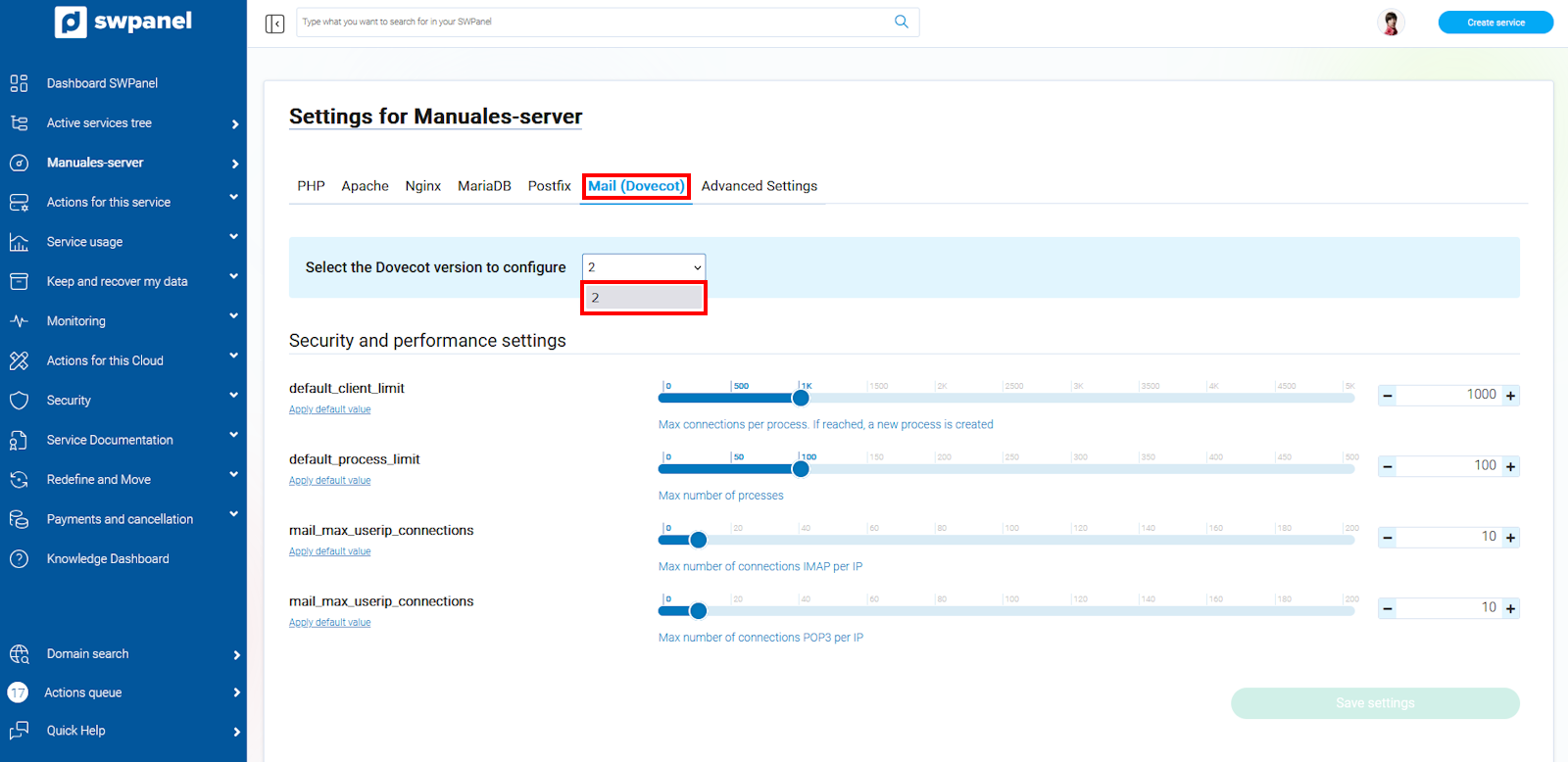This screenshot has width=1568, height=762.
Task: Click the sidebar collapse icon
Action: (x=274, y=24)
